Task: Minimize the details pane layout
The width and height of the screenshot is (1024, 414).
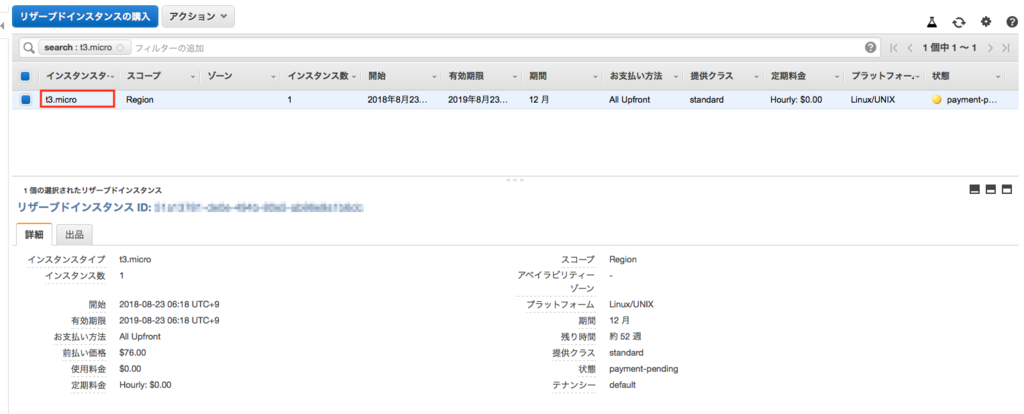Action: pyautogui.click(x=975, y=189)
